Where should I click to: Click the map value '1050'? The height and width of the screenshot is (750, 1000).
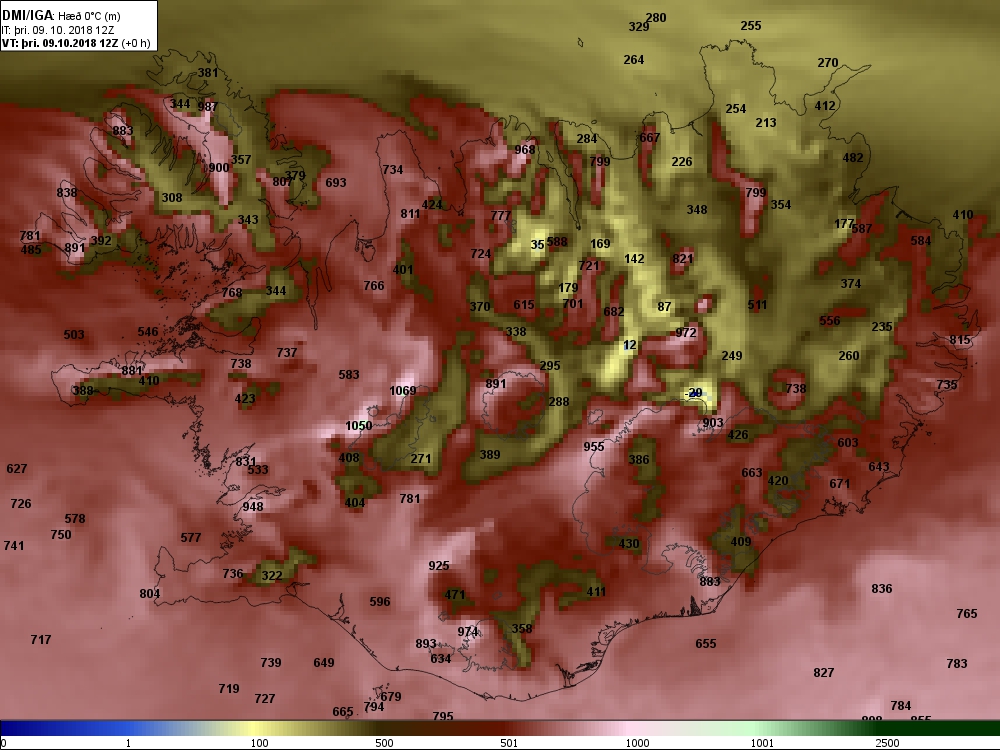[358, 426]
